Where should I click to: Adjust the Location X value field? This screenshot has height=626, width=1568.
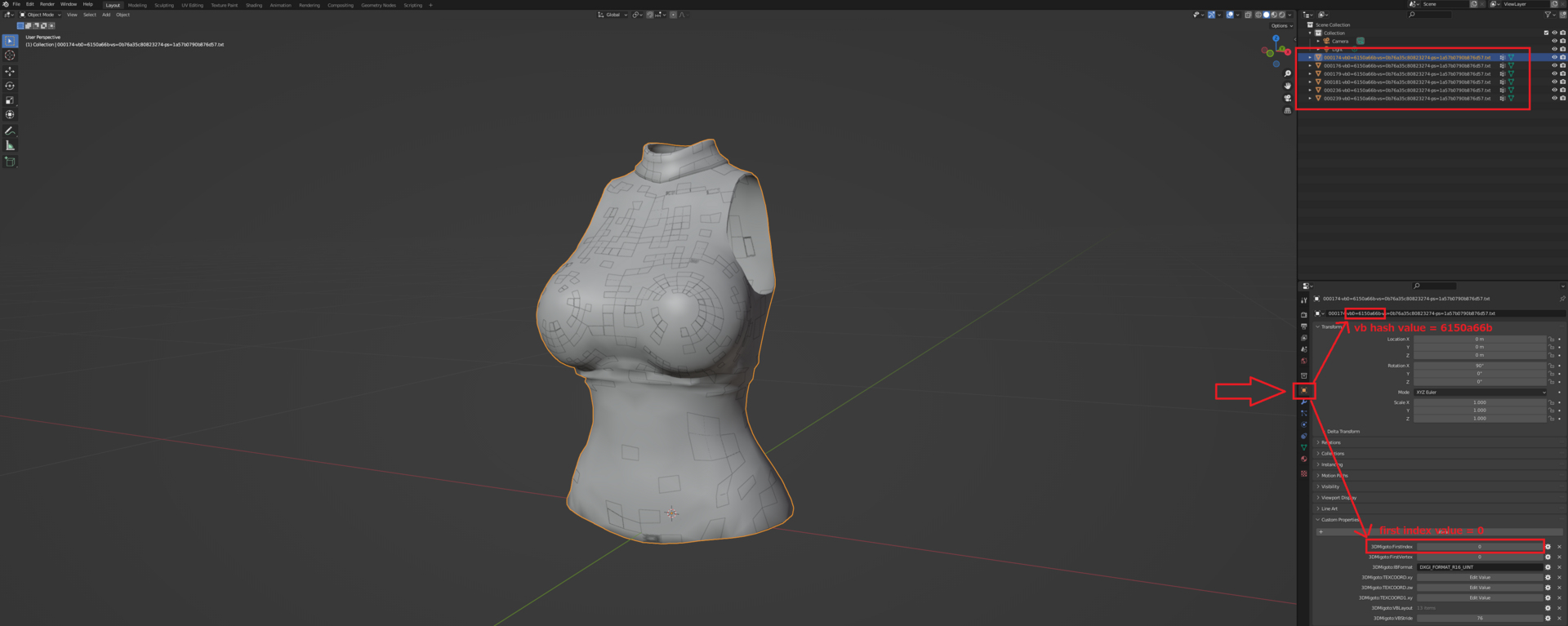click(x=1480, y=339)
